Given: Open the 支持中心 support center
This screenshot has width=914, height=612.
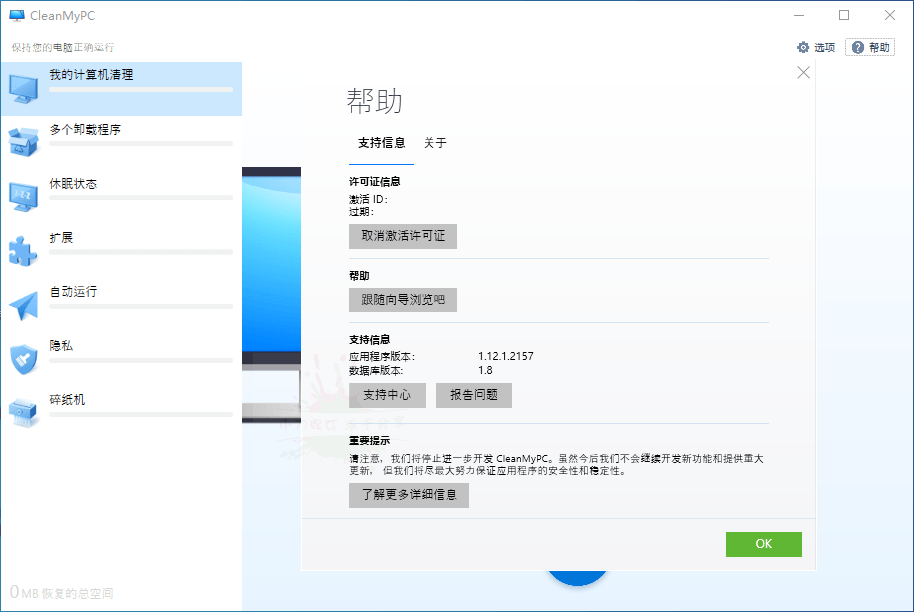Looking at the screenshot, I should [386, 395].
